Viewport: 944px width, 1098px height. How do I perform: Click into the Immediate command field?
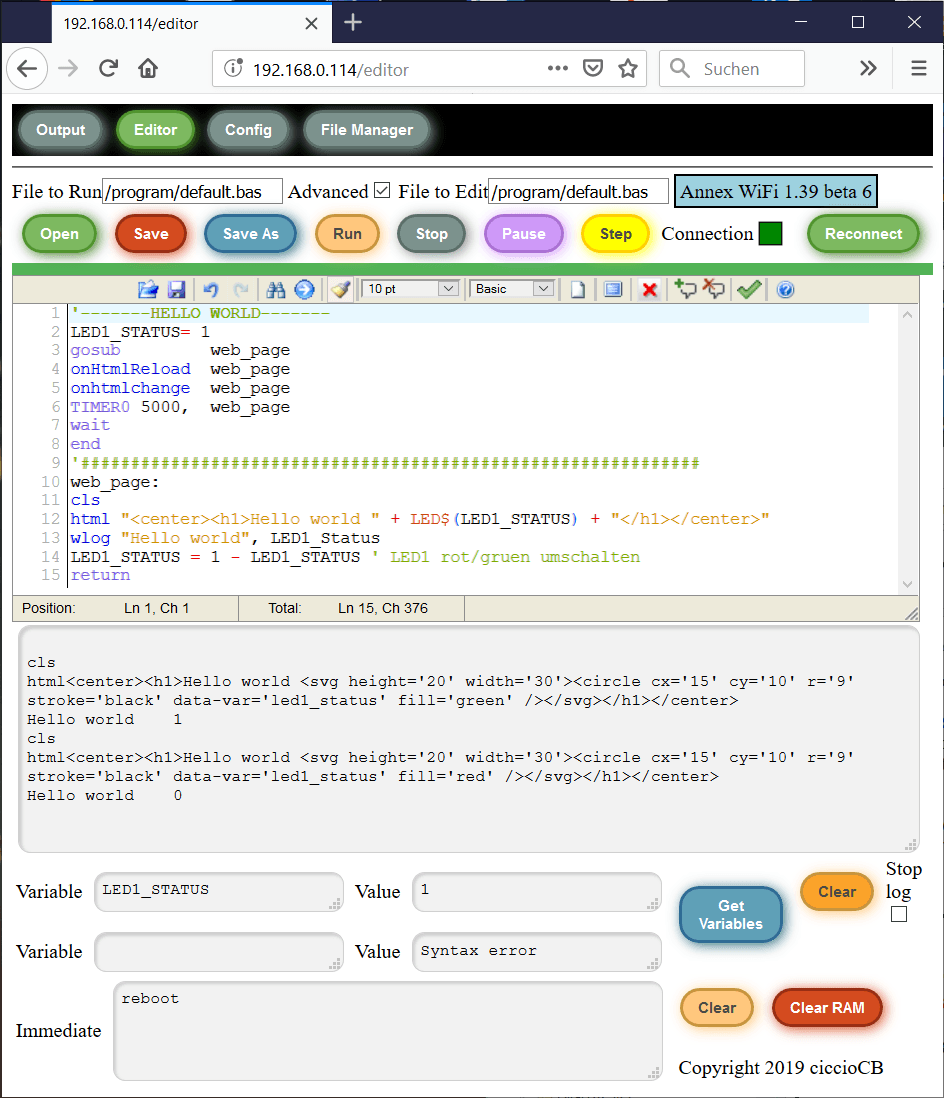pyautogui.click(x=388, y=1030)
